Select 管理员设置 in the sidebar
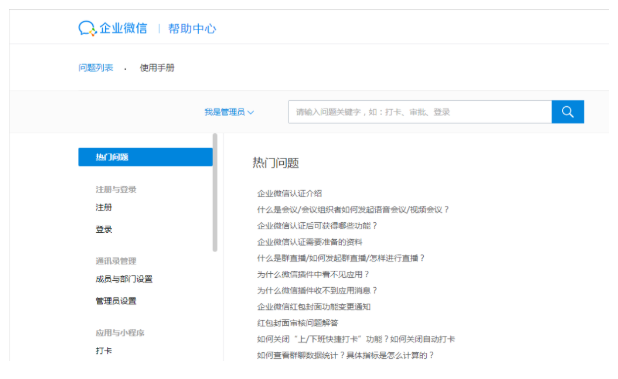 tap(116, 301)
